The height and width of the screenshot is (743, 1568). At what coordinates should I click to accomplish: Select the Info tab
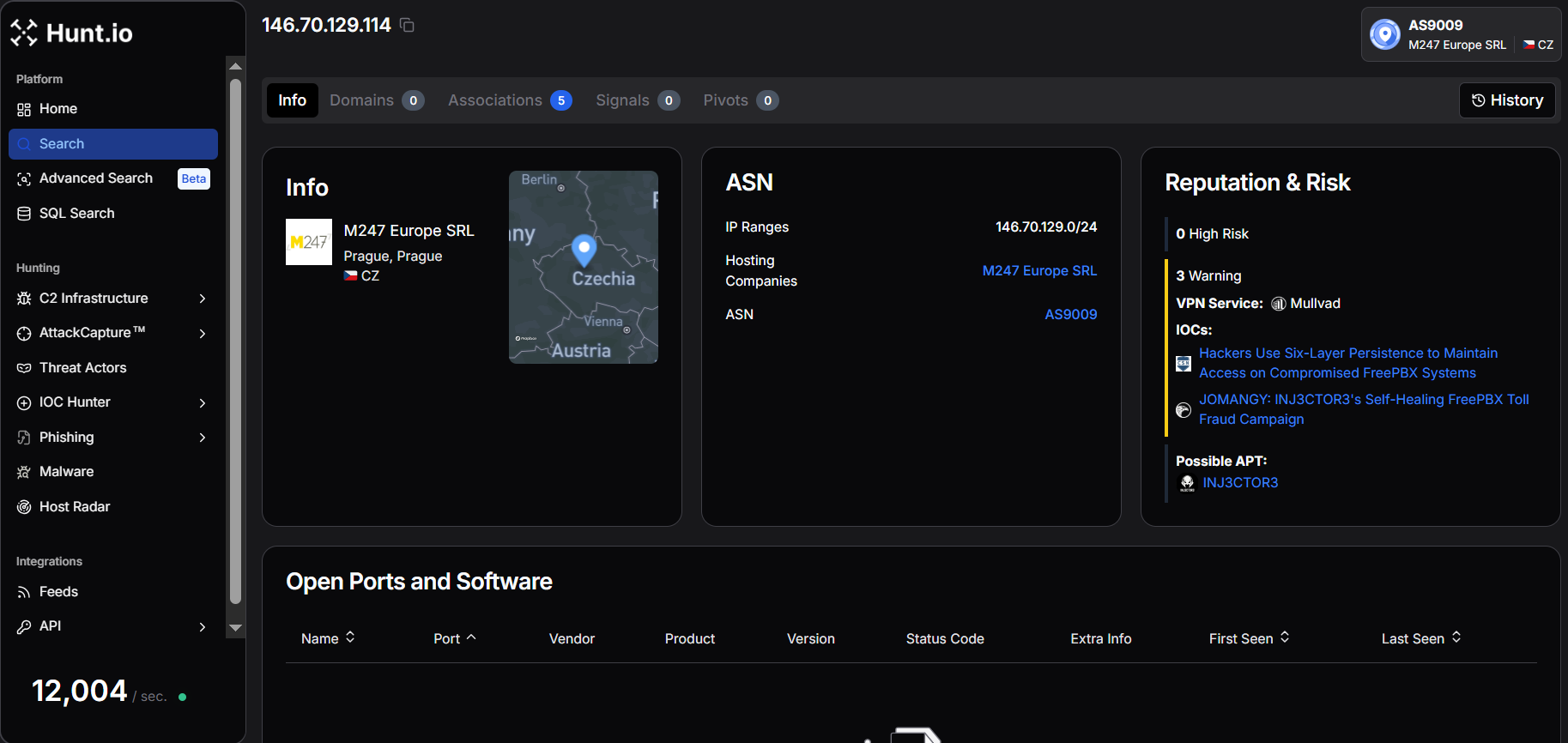click(292, 100)
